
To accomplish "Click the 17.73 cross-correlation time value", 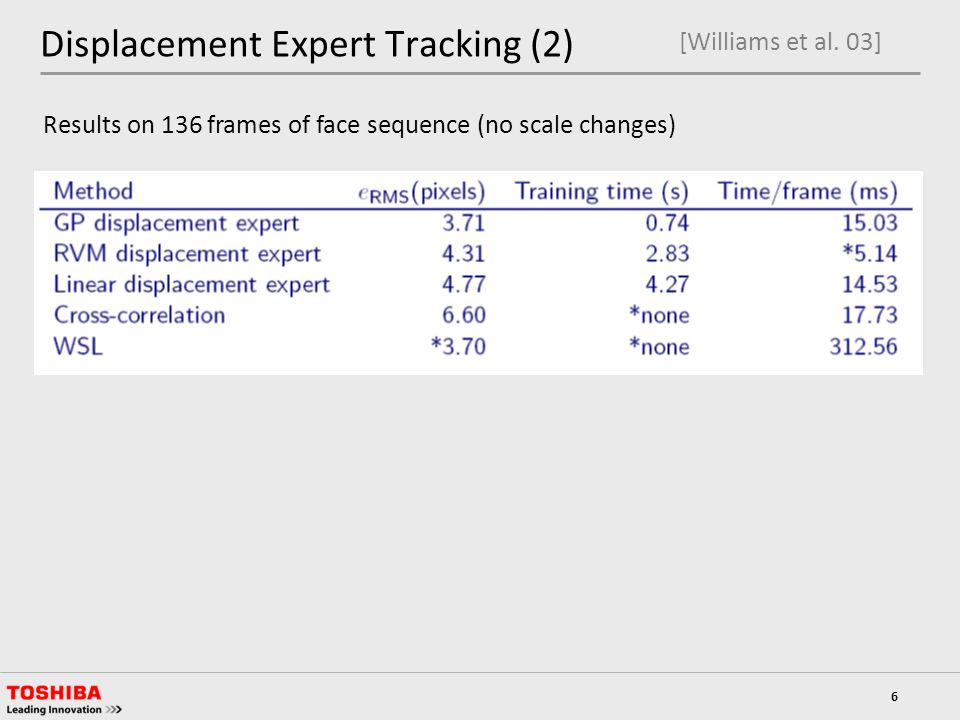I will (x=870, y=315).
